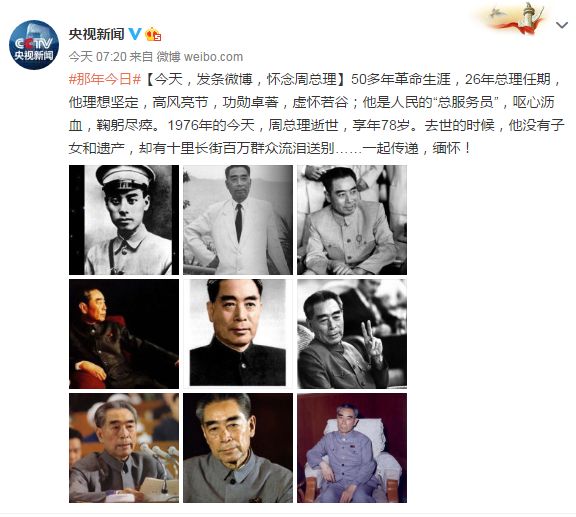Open the 央视新闻 account name link
Viewport: 576px width, 517px height.
click(x=97, y=34)
